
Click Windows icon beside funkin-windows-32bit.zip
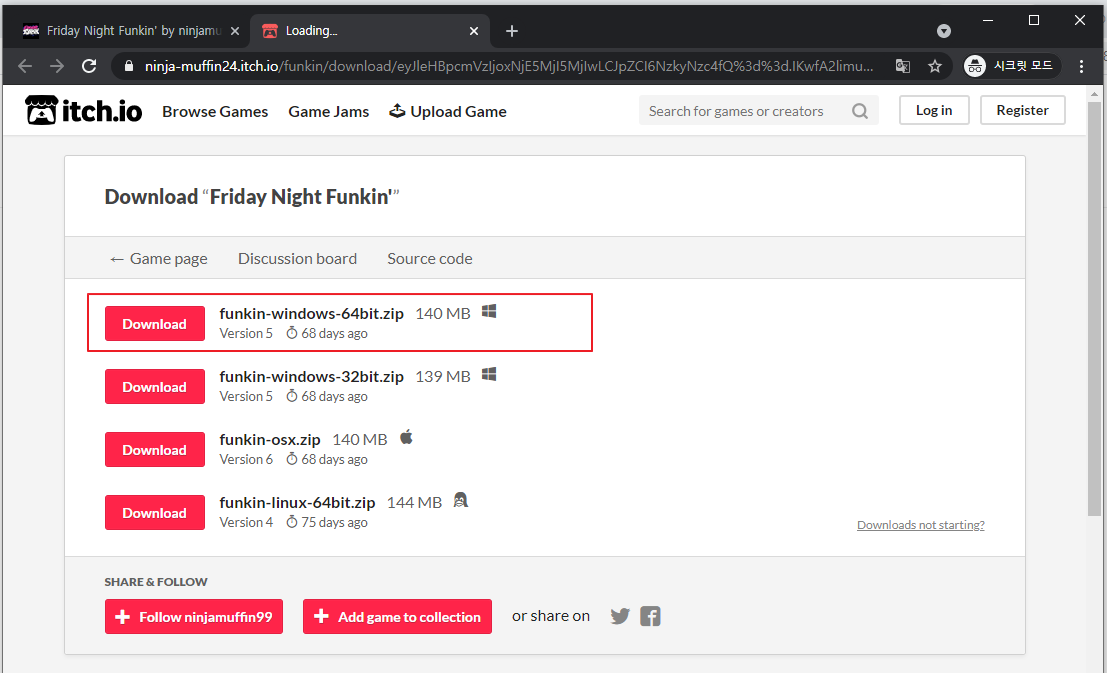pos(489,374)
